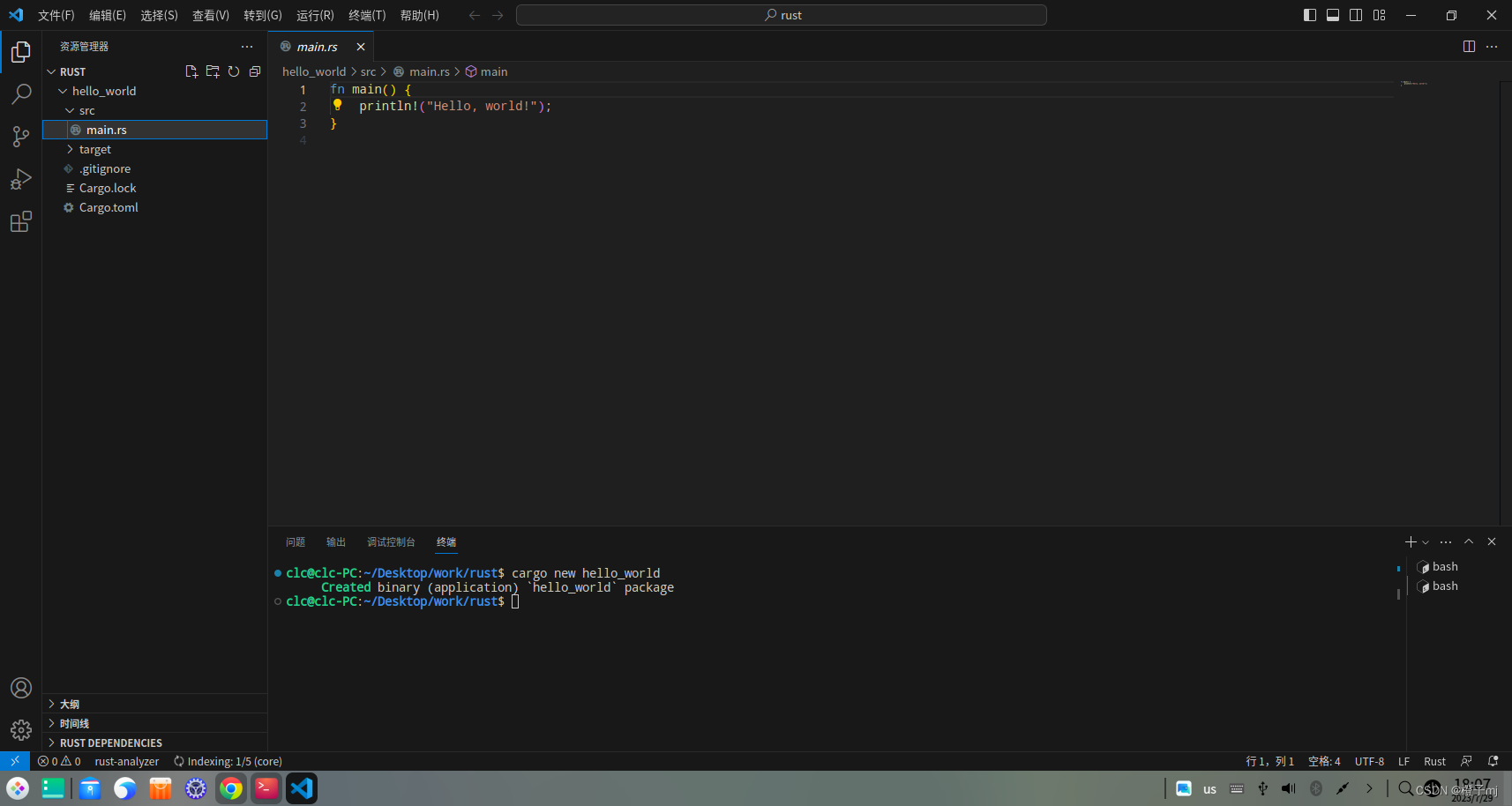The height and width of the screenshot is (806, 1512).
Task: Collapse the src folder
Action: tap(70, 110)
